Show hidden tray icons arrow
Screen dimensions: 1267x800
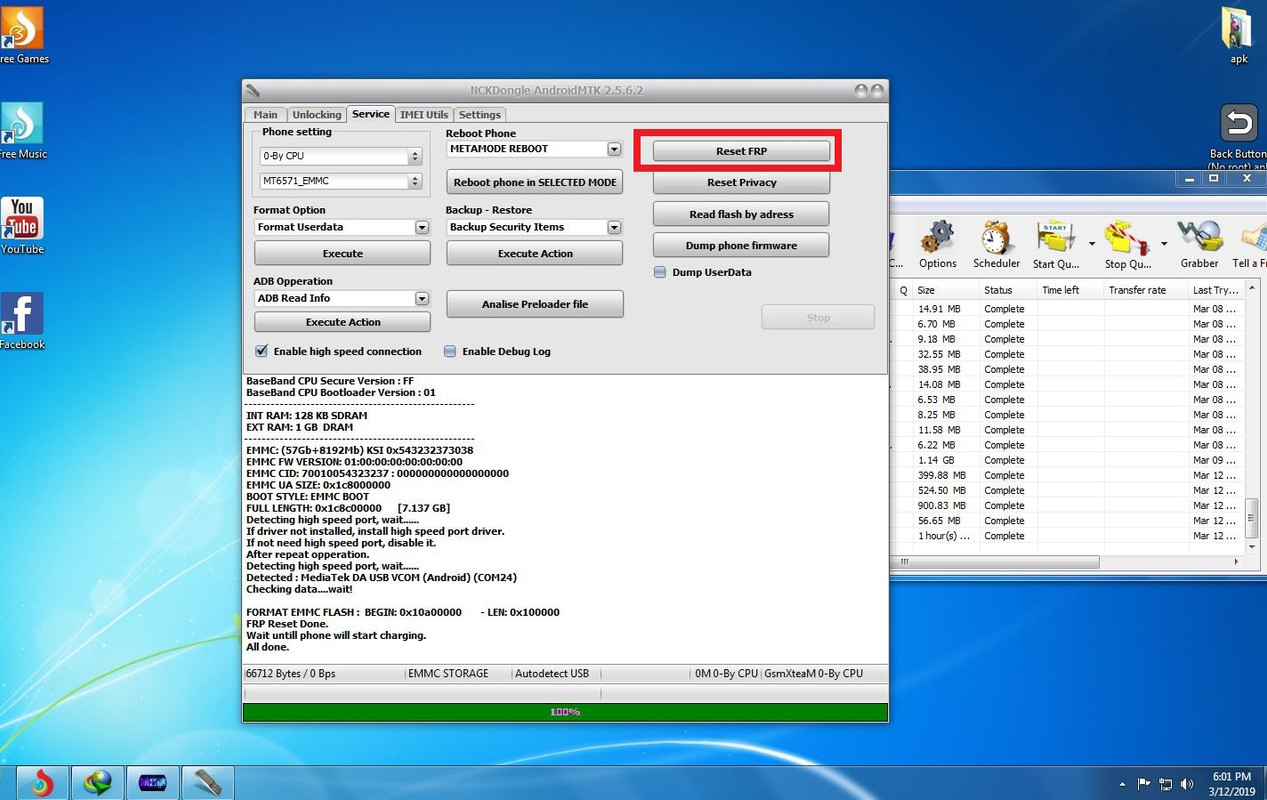[x=1122, y=785]
